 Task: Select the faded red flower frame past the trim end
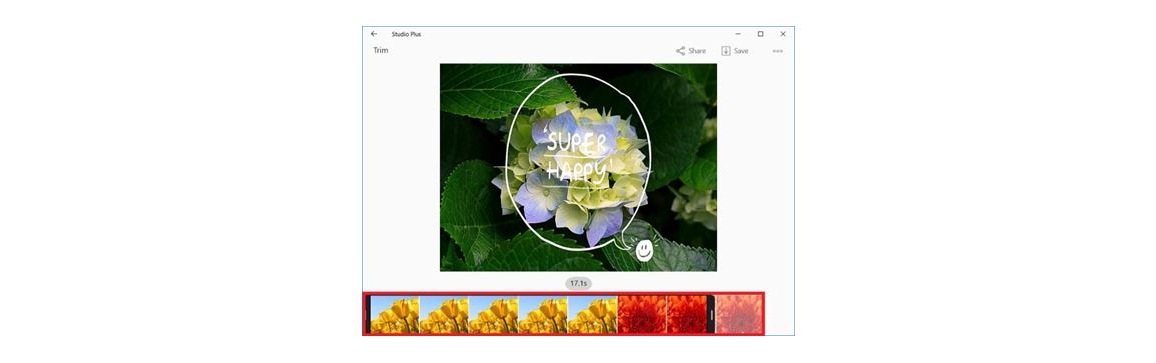(739, 314)
